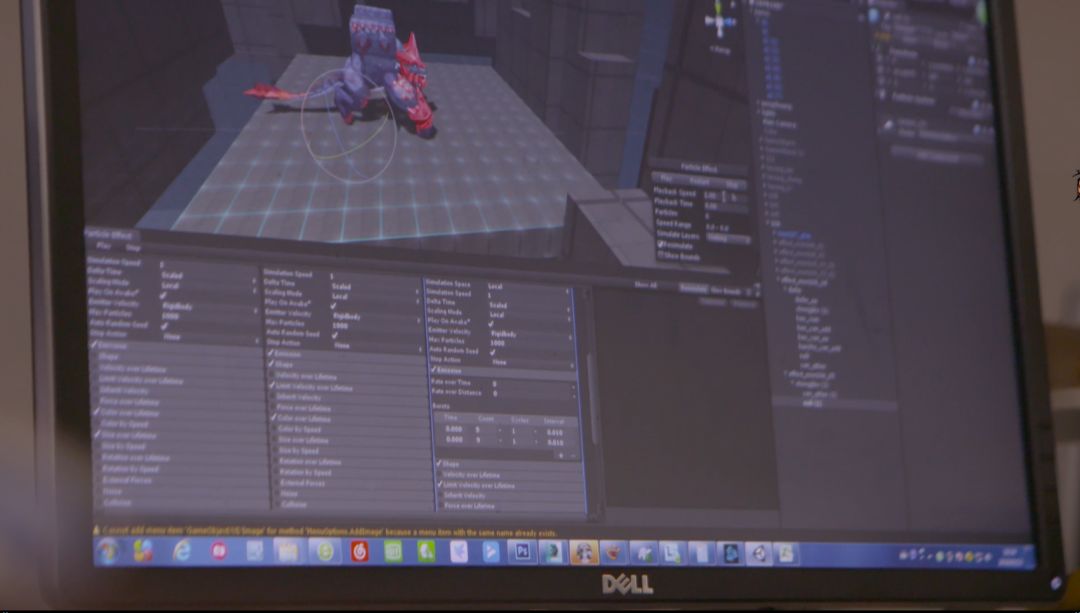Open the multicolored taskbar icon beside Start orb

tap(143, 551)
